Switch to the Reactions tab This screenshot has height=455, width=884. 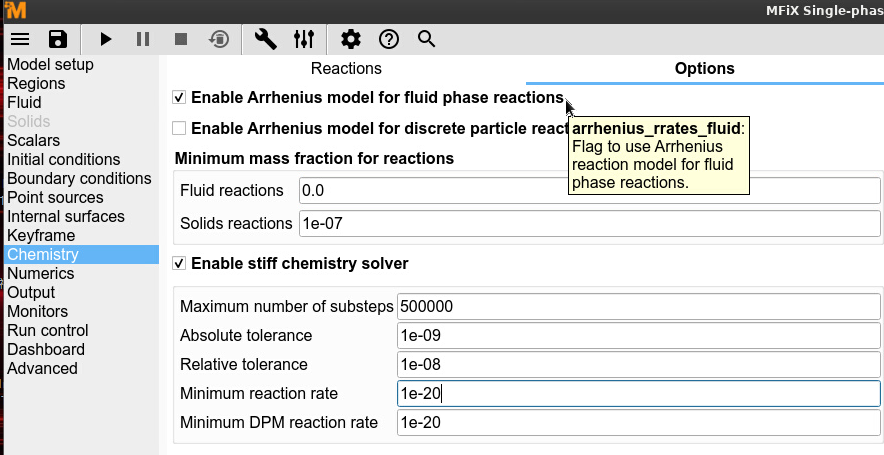346,69
